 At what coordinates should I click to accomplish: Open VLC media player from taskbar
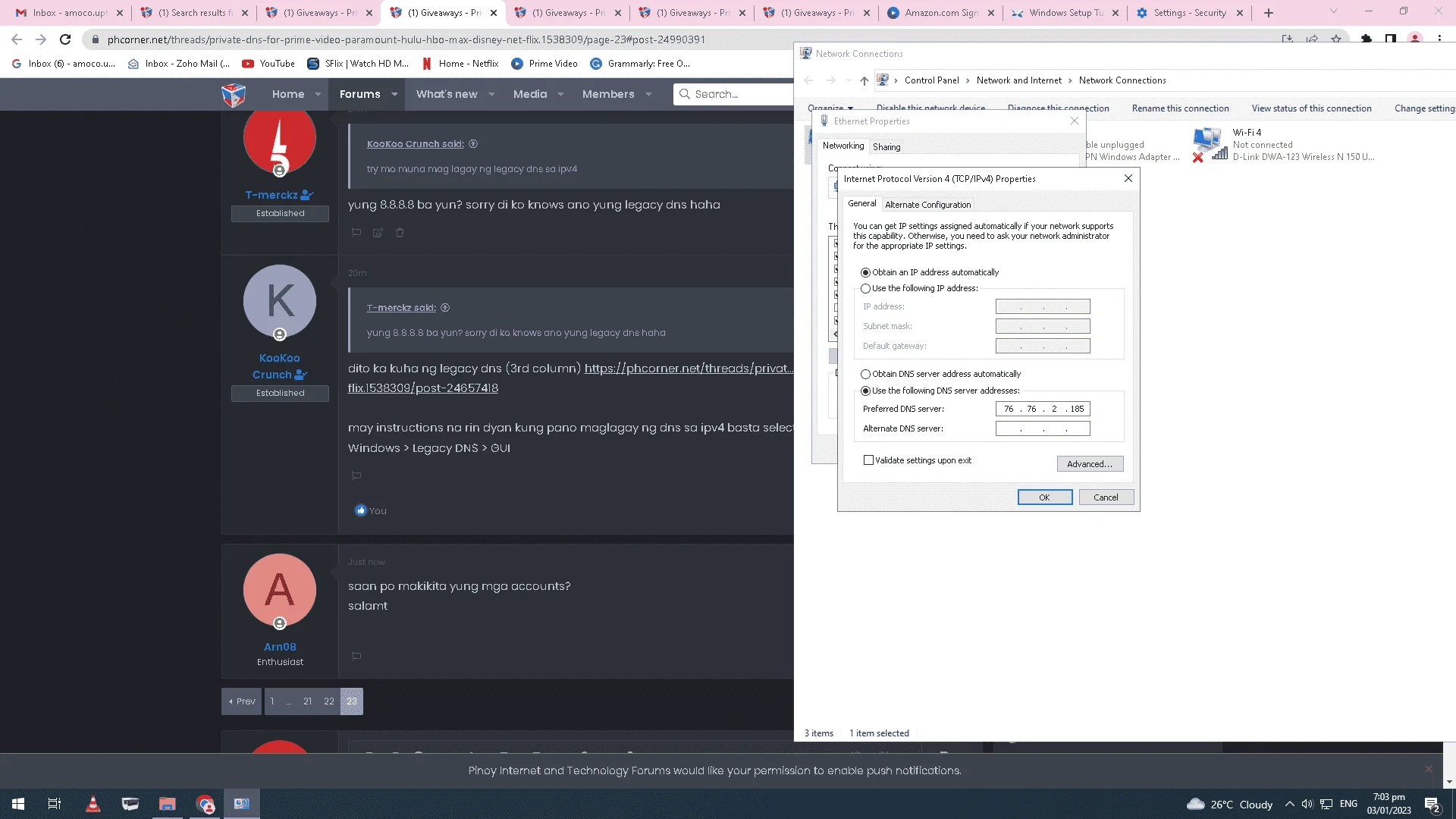(93, 804)
